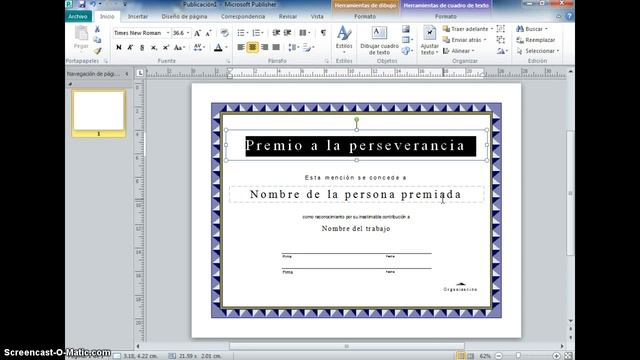Click the zoom out minus button
640x360 pixels.
click(499, 356)
